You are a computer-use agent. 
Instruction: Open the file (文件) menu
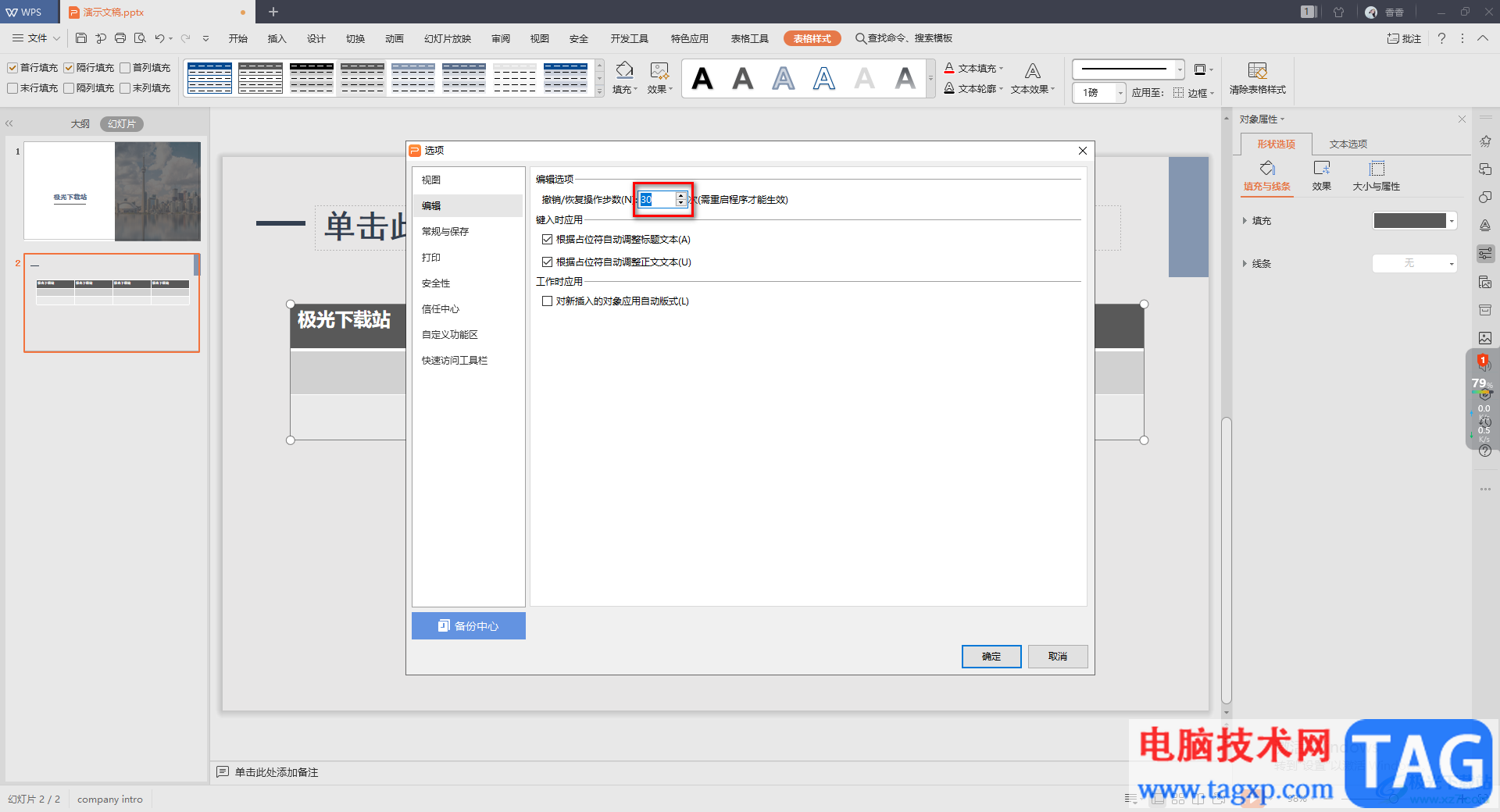pyautogui.click(x=36, y=38)
